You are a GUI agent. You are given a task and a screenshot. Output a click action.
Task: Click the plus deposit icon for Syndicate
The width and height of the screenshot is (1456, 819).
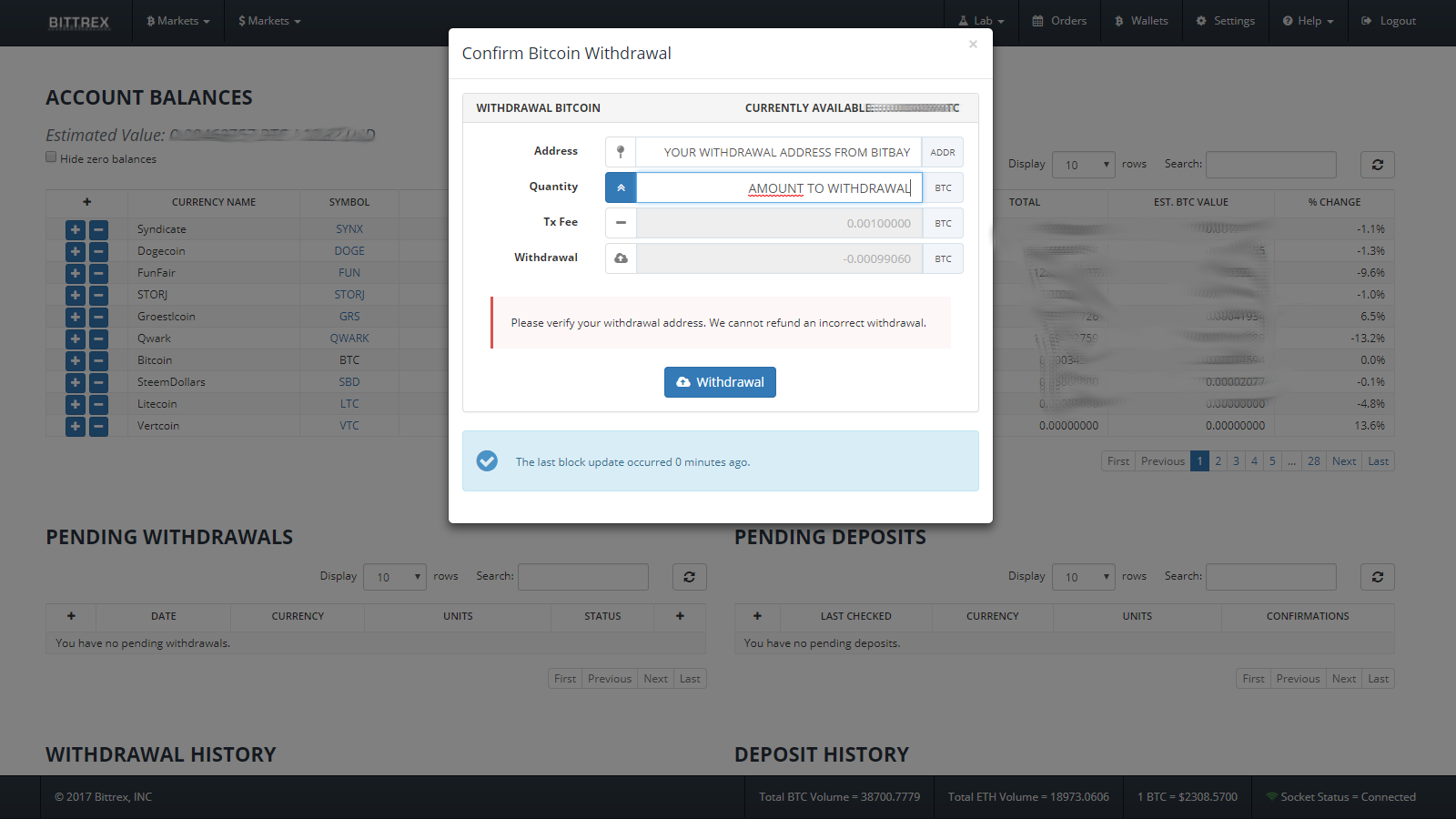(x=76, y=229)
